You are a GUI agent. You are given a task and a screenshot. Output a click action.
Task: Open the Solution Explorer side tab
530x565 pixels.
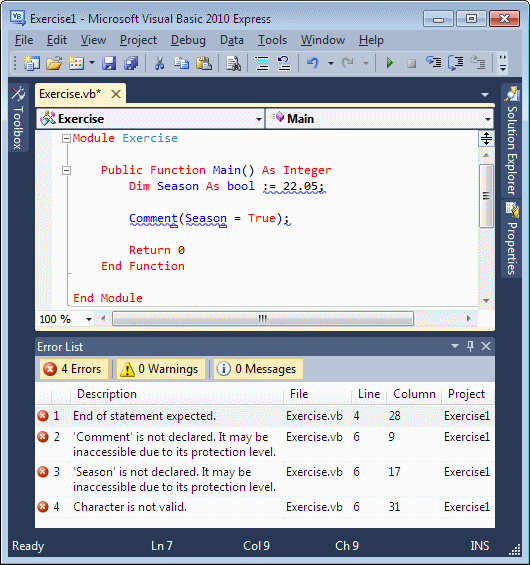511,141
